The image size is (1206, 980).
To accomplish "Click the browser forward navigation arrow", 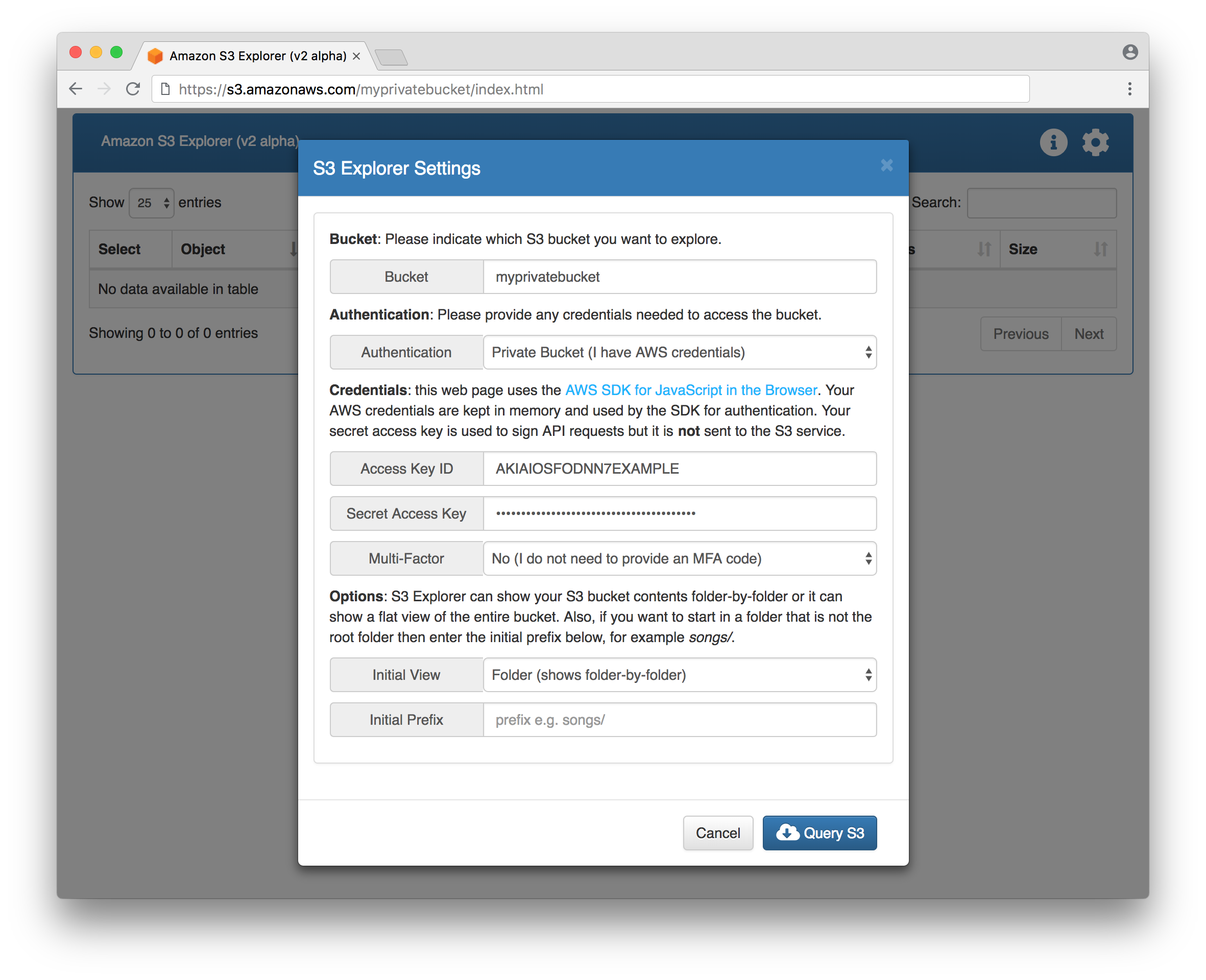I will (105, 89).
